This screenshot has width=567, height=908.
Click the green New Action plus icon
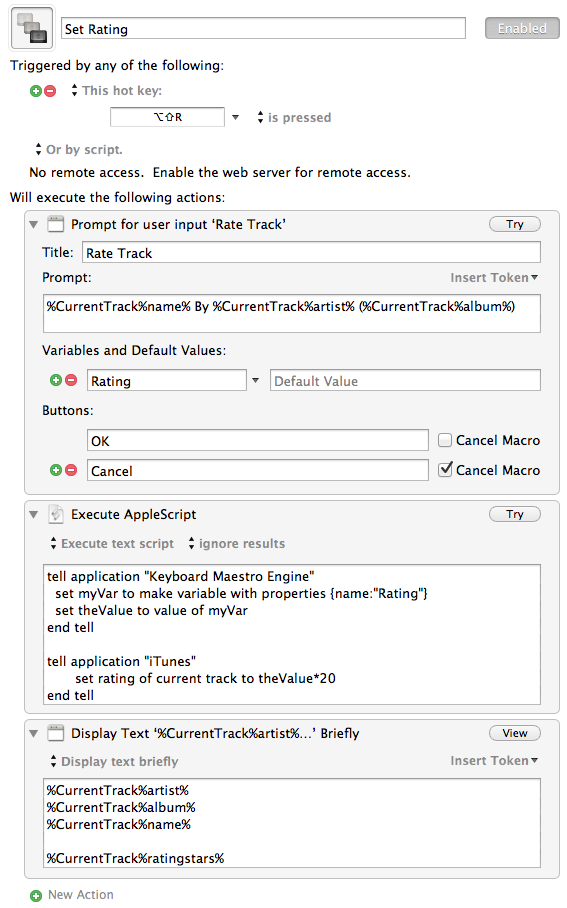click(x=36, y=895)
